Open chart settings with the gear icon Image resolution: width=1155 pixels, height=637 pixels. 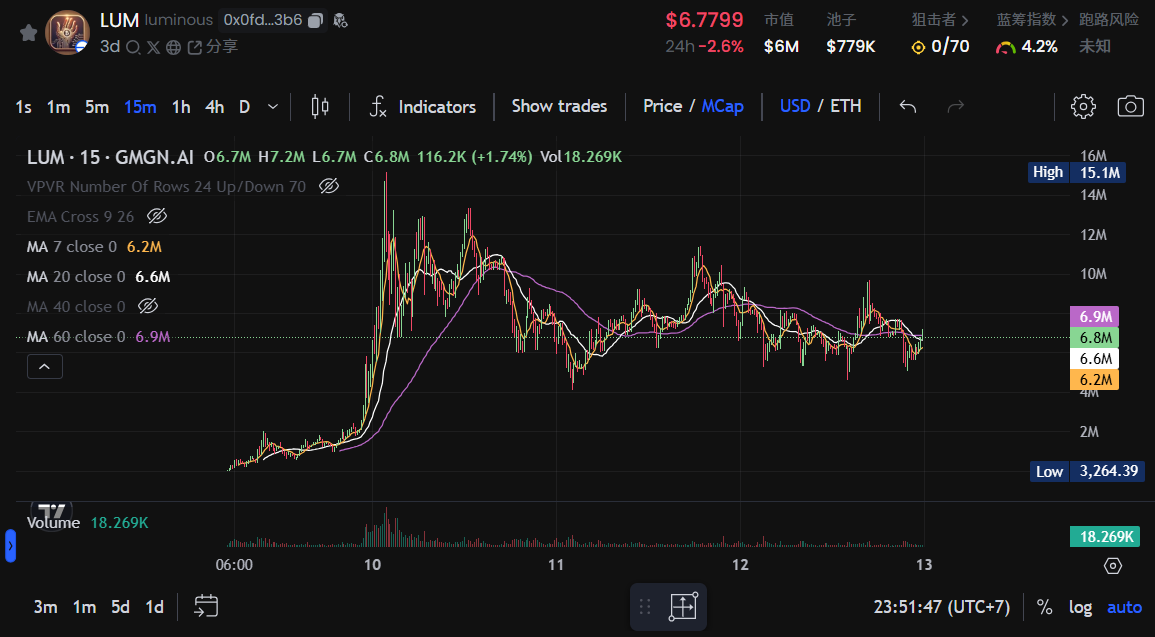coord(1083,105)
